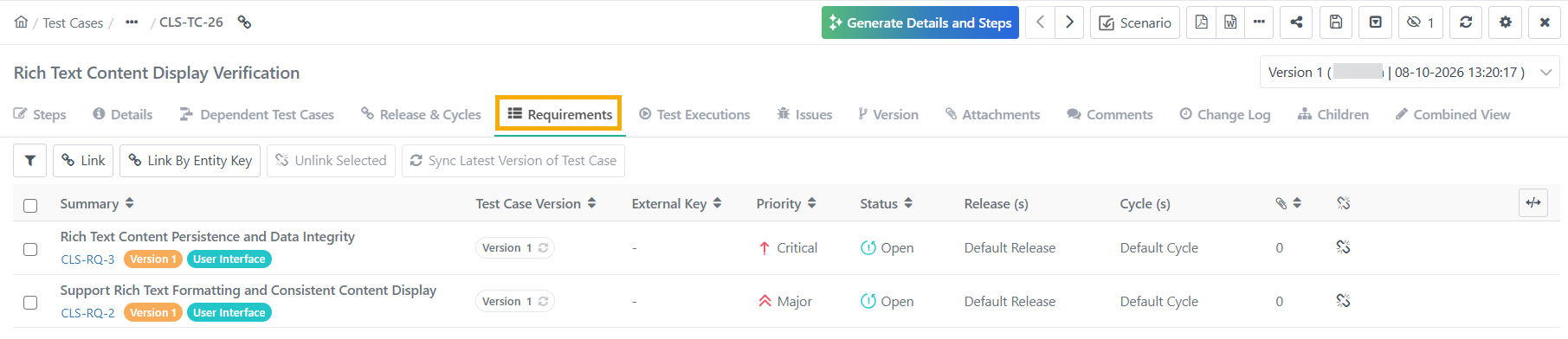Click User Interface label on CLS-RQ-2
The width and height of the screenshot is (1568, 339).
[229, 313]
